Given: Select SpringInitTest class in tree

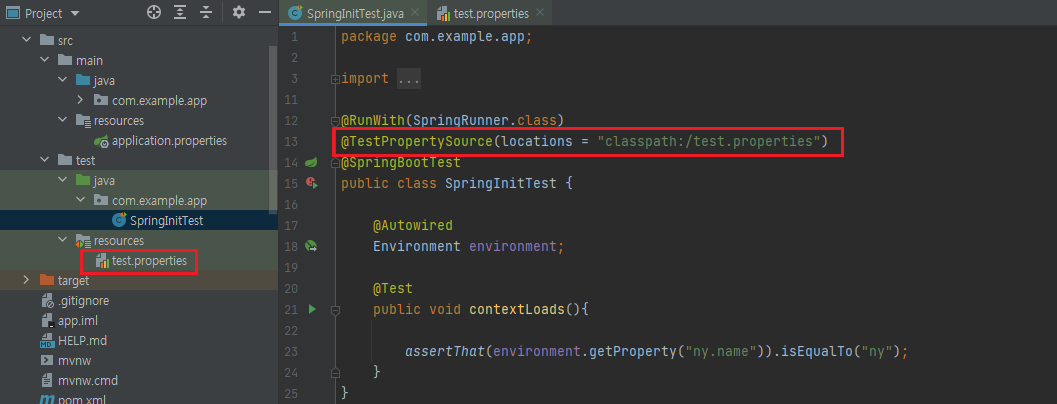Looking at the screenshot, I should (167, 221).
